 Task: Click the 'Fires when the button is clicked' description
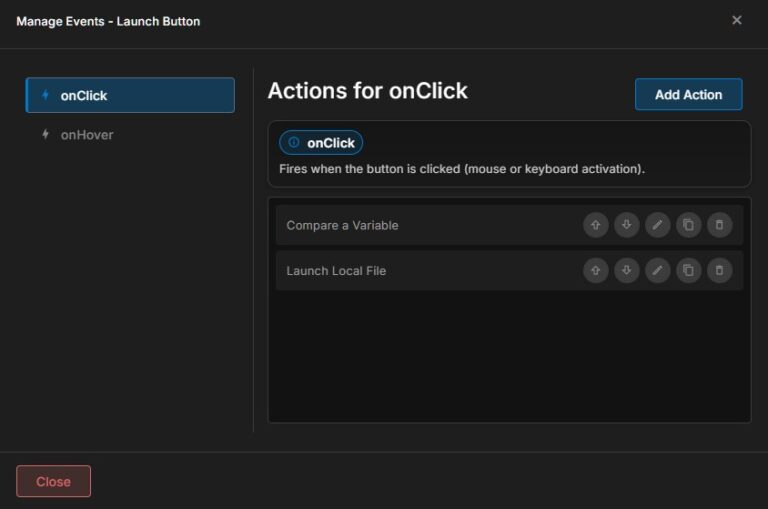462,169
